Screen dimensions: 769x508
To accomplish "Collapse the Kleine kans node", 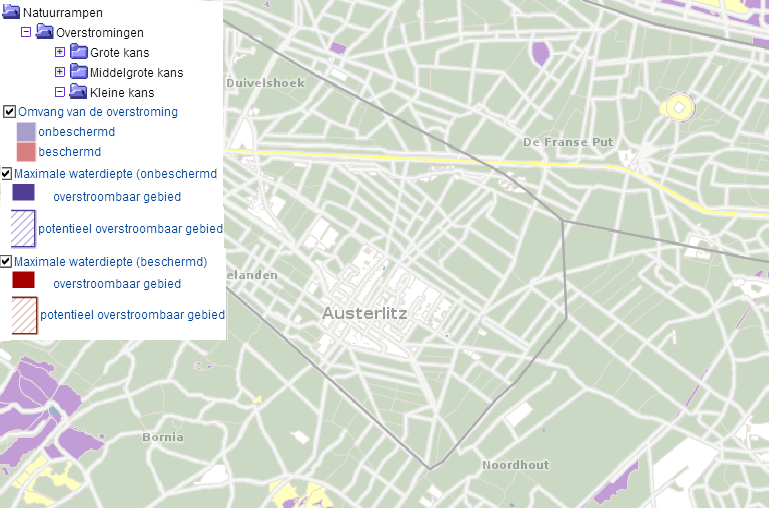I will click(x=60, y=92).
